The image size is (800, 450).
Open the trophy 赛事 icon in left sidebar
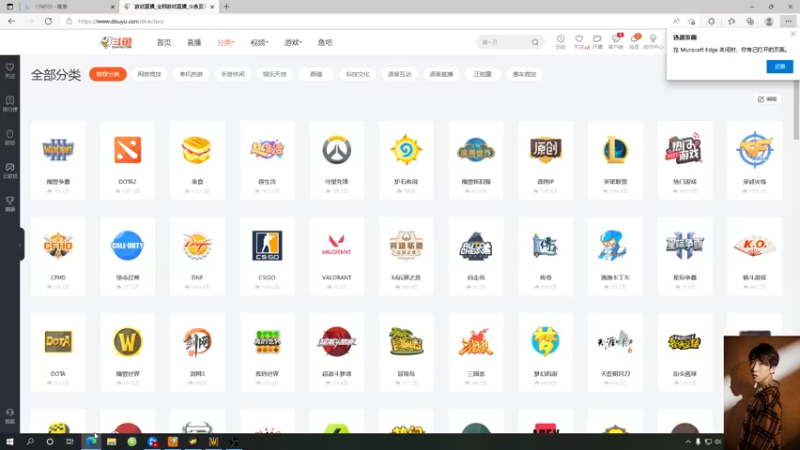[10, 204]
